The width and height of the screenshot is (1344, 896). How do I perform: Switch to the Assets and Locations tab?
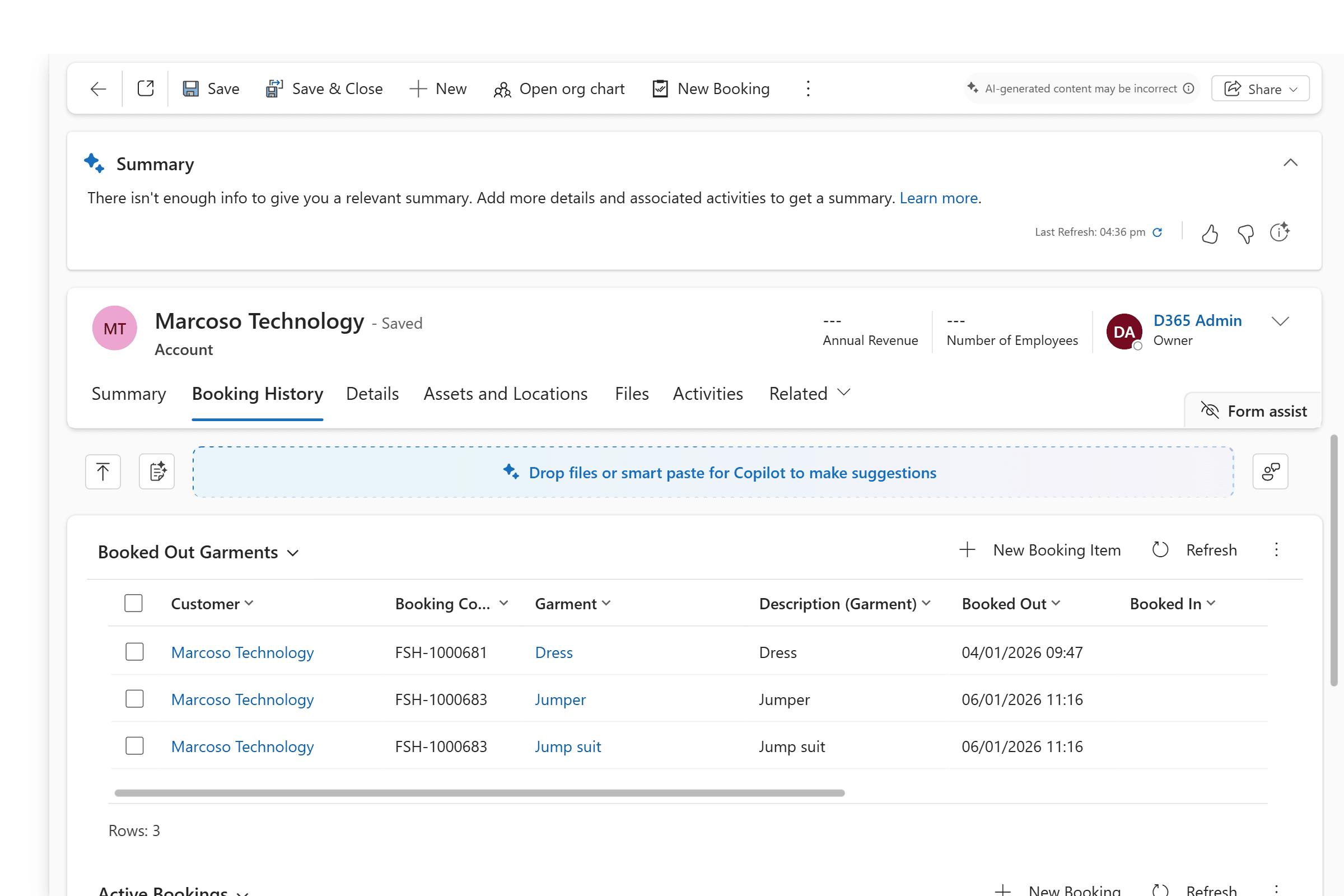(505, 394)
